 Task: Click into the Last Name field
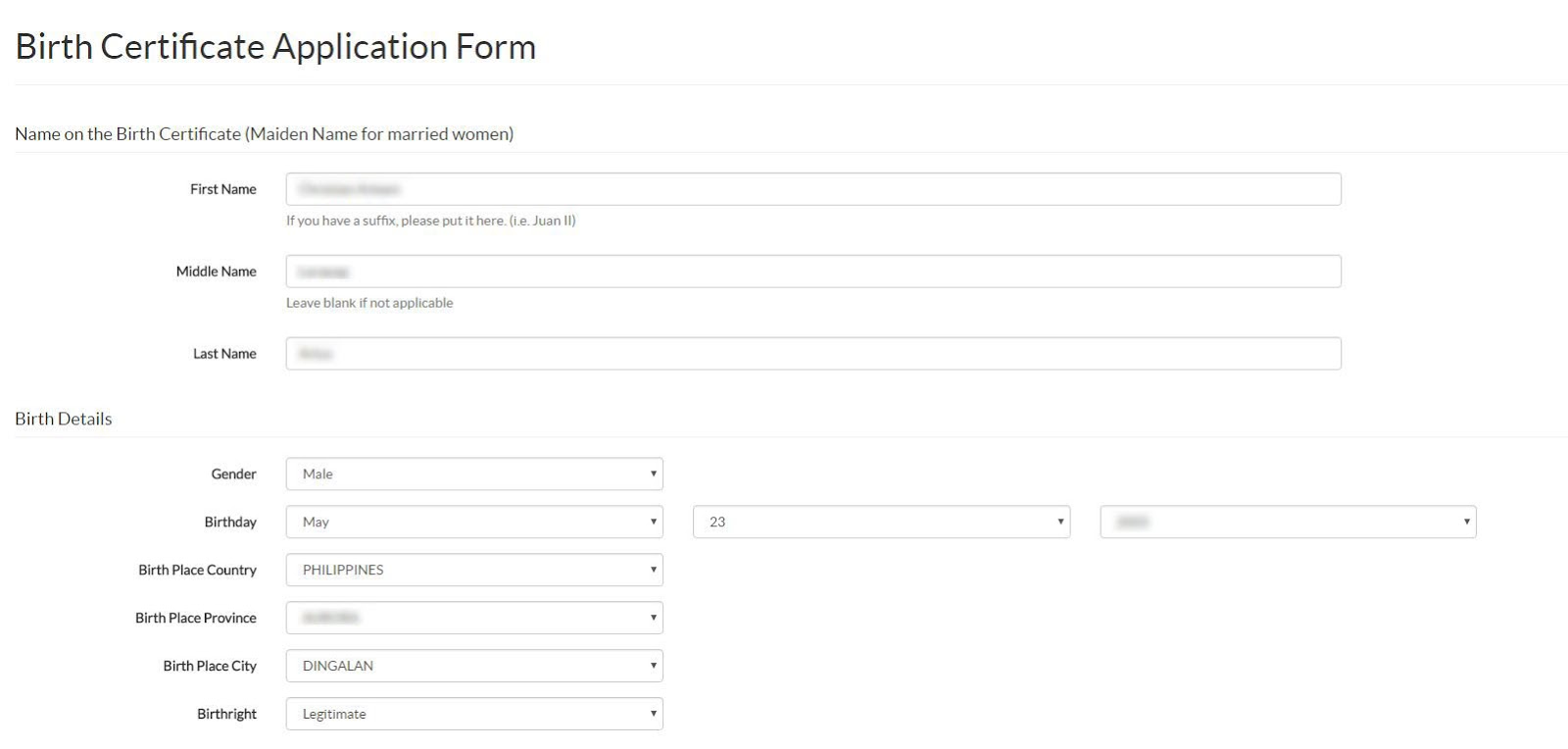812,354
